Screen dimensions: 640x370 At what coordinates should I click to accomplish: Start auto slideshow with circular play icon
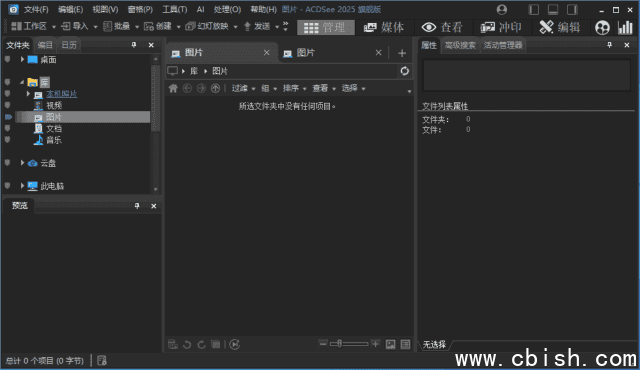[234, 344]
